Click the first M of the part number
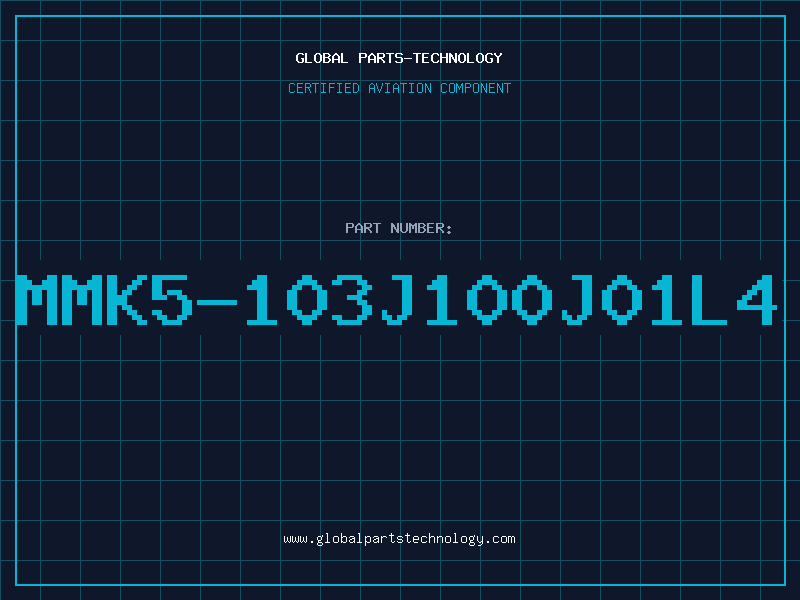This screenshot has height=600, width=800. pyautogui.click(x=37, y=299)
